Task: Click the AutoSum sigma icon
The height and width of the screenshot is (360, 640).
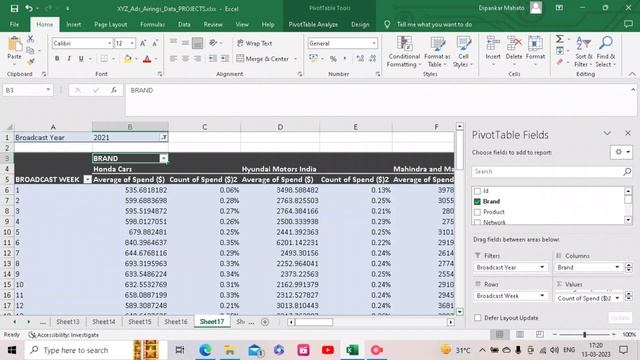Action: (560, 39)
